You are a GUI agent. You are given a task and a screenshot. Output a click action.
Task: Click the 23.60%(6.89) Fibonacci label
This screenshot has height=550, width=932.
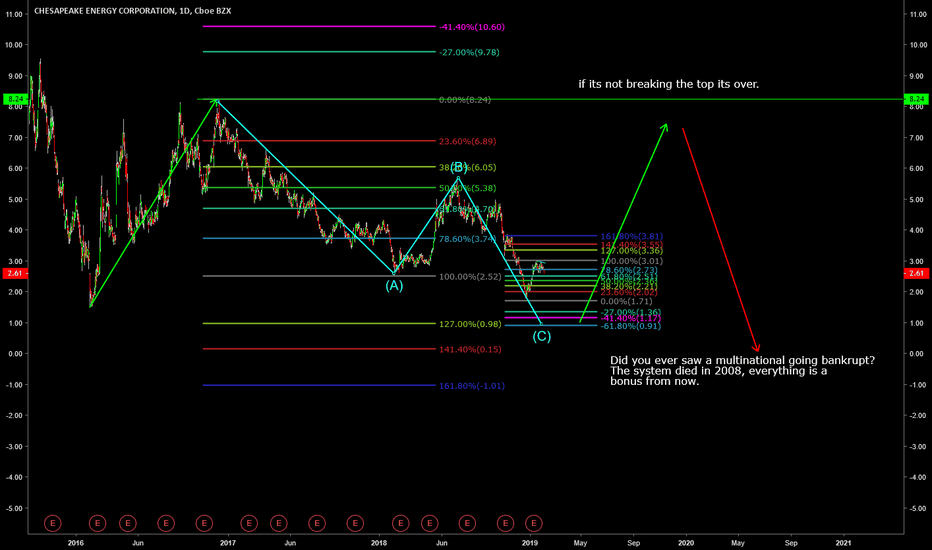point(467,142)
